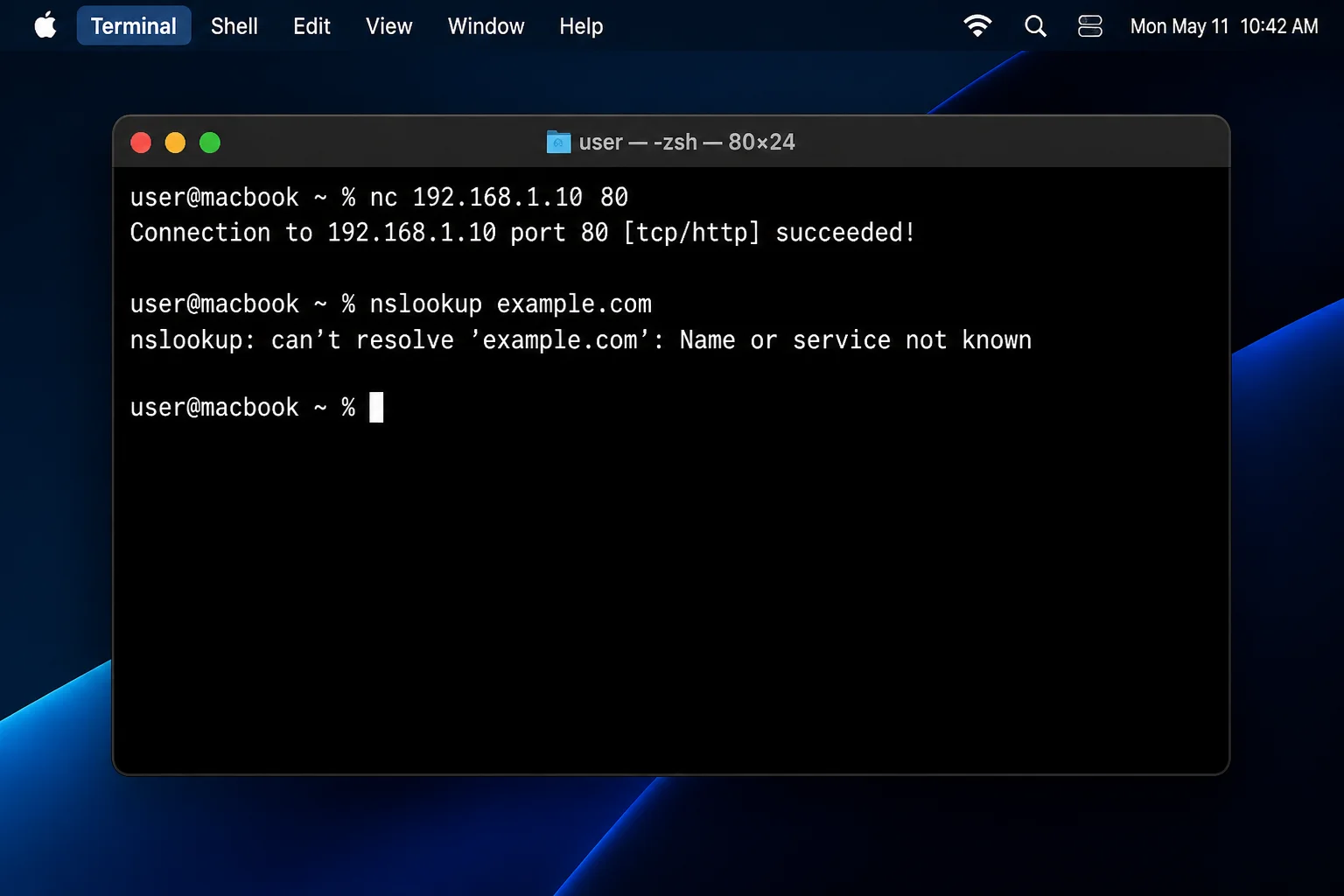Open the Edit menu
This screenshot has height=896, width=1344.
311,26
